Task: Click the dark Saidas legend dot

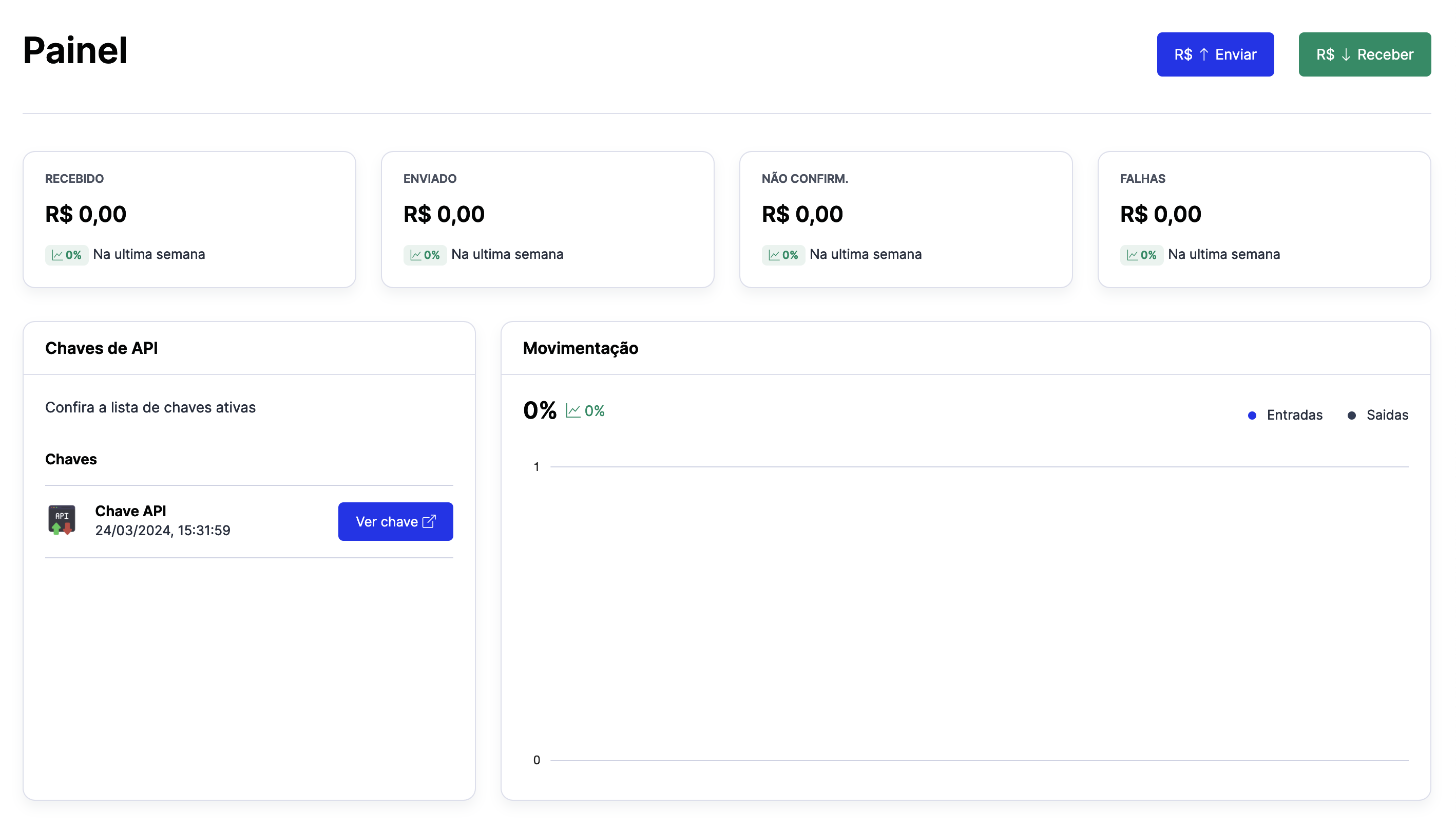Action: coord(1351,416)
